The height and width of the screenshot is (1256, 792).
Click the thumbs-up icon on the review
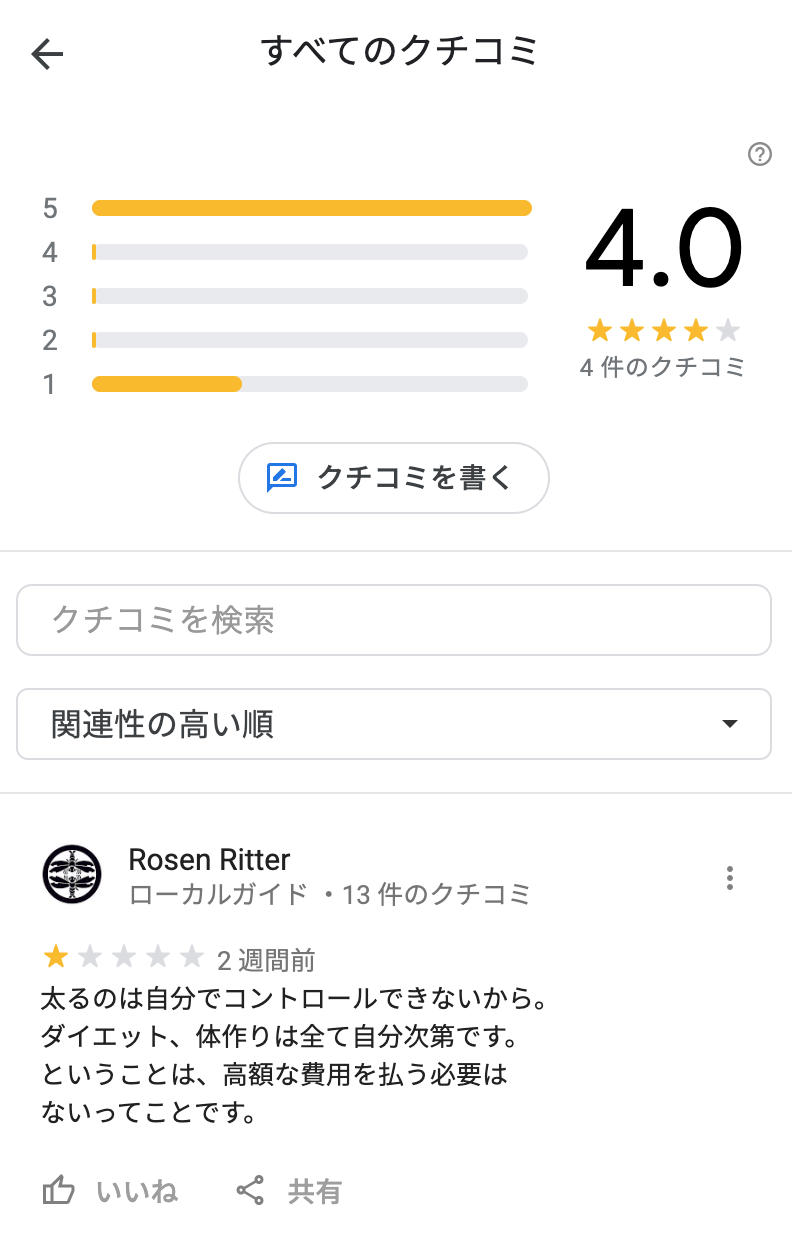pyautogui.click(x=59, y=1191)
